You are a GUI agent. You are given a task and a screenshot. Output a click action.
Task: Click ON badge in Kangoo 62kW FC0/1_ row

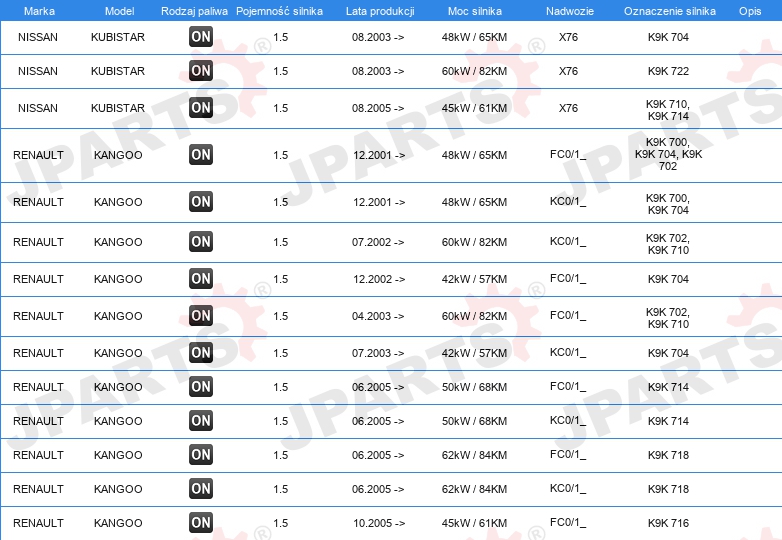(x=201, y=454)
